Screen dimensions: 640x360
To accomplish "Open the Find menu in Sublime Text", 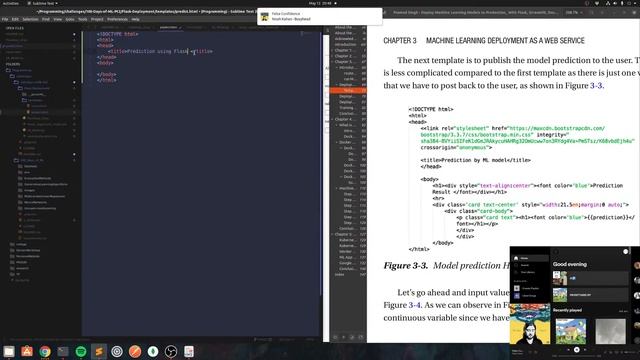I will point(46,19).
